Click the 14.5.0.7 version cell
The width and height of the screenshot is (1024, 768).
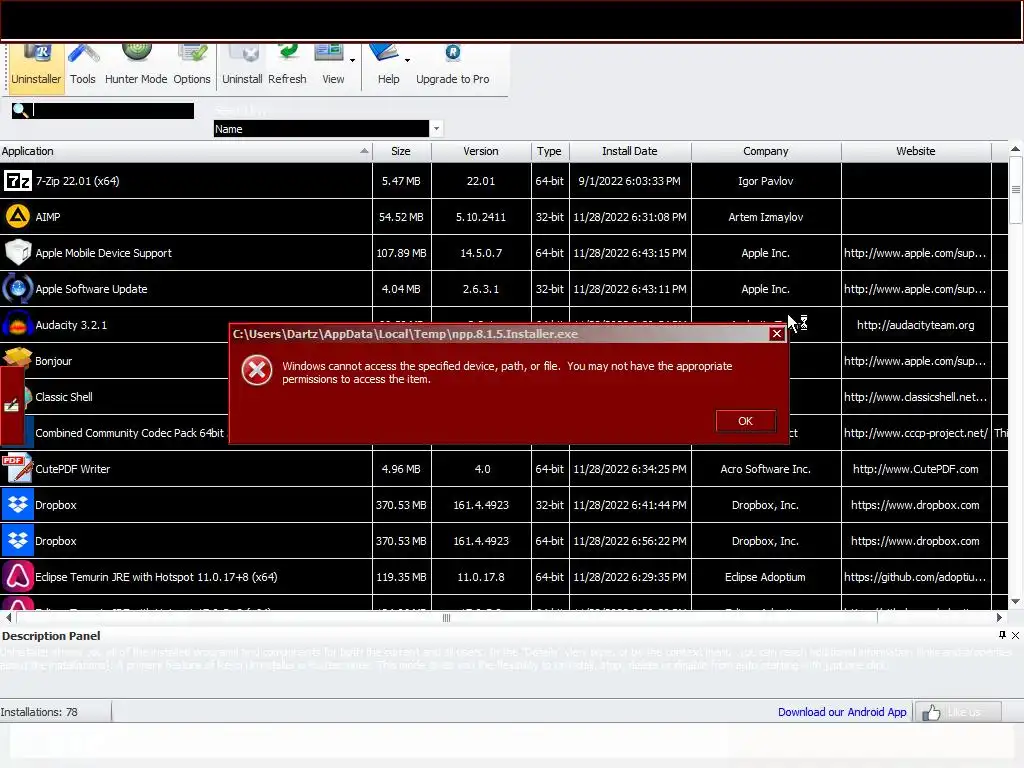481,253
